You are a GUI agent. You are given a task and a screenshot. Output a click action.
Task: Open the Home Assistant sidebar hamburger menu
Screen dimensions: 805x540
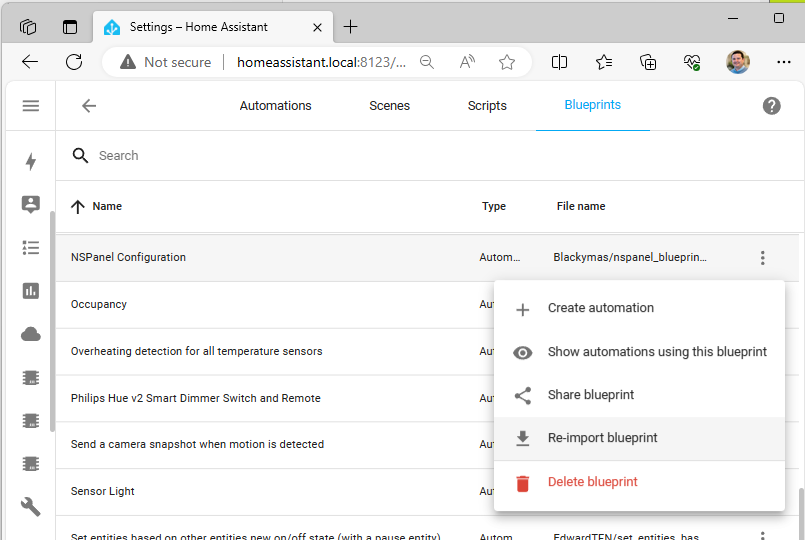(x=30, y=106)
